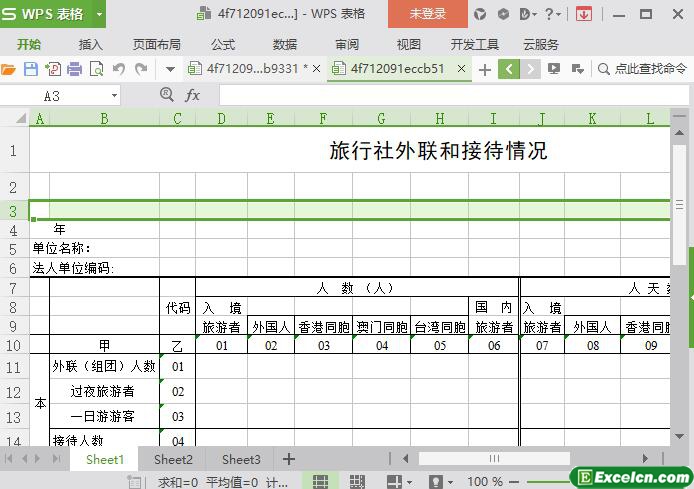Click the open folder icon
This screenshot has width=694, height=489.
pos(9,69)
